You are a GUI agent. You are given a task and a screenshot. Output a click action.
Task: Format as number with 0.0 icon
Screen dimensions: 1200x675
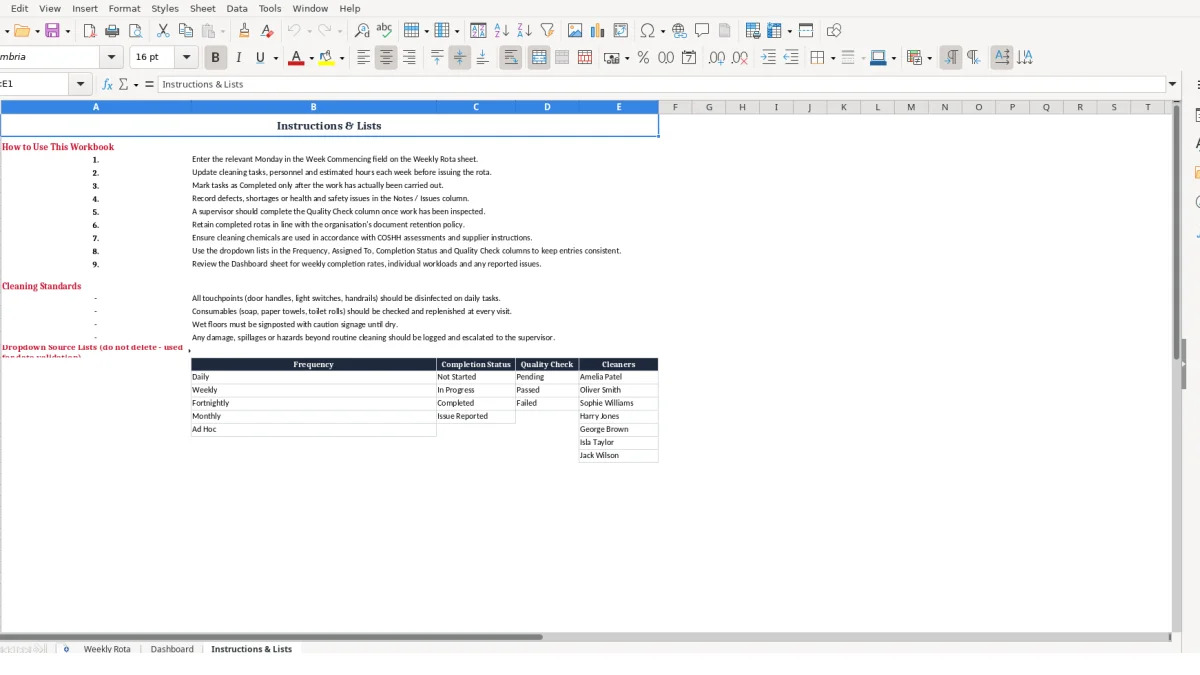(x=666, y=58)
